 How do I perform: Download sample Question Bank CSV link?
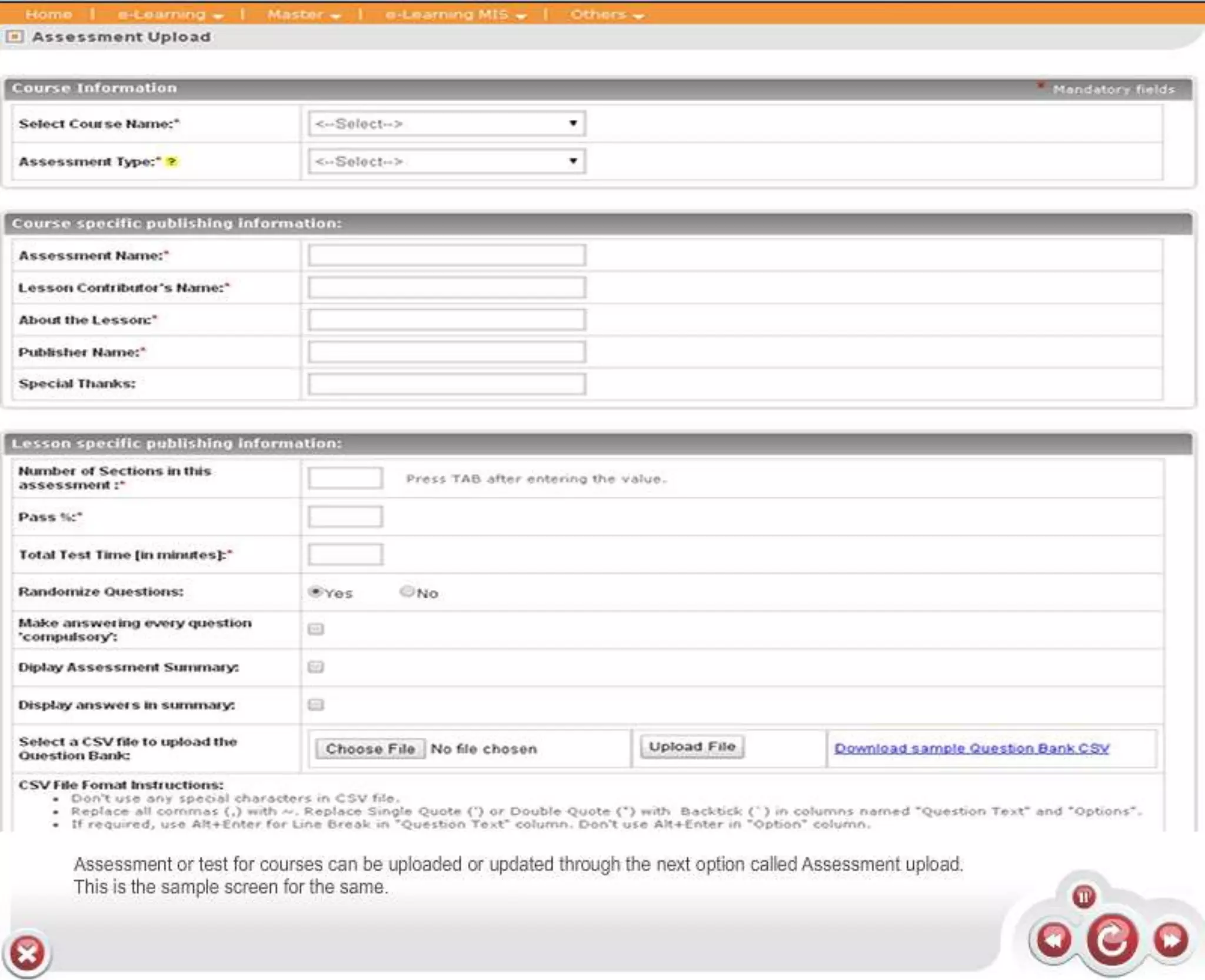point(971,748)
